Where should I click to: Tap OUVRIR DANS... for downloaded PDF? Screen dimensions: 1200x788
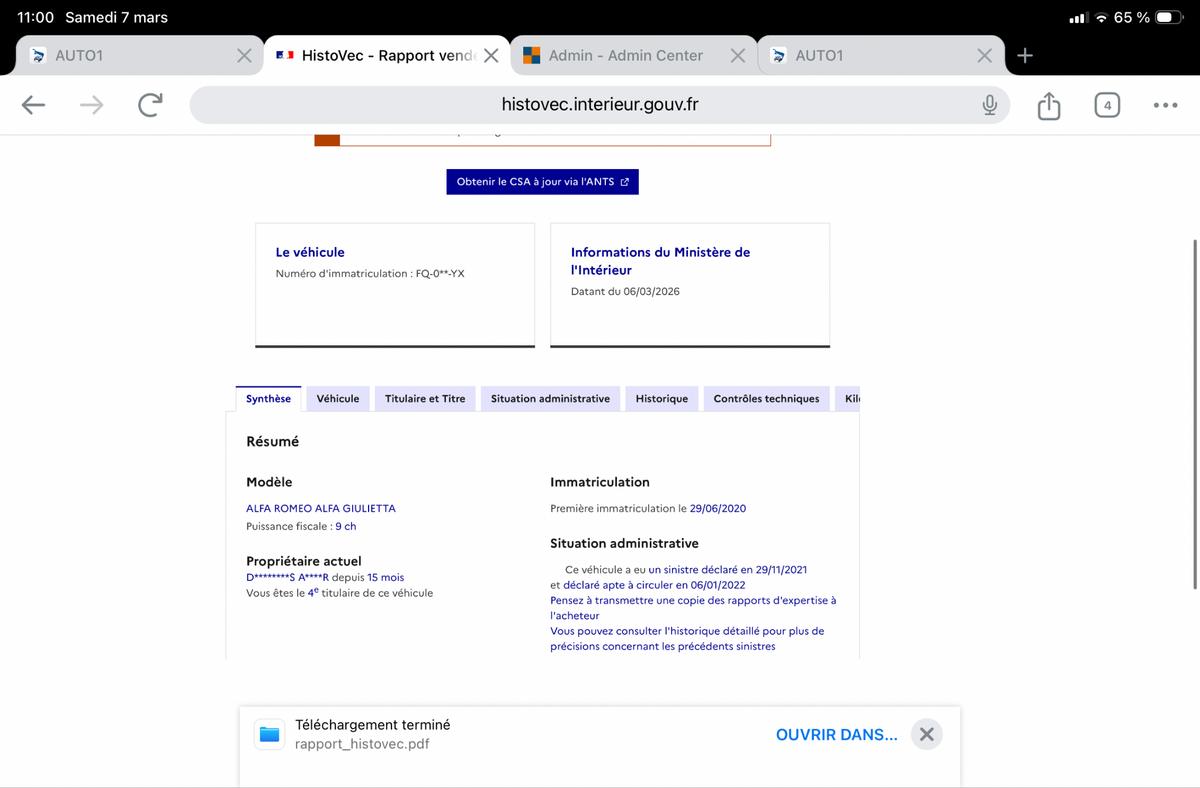[x=836, y=734]
